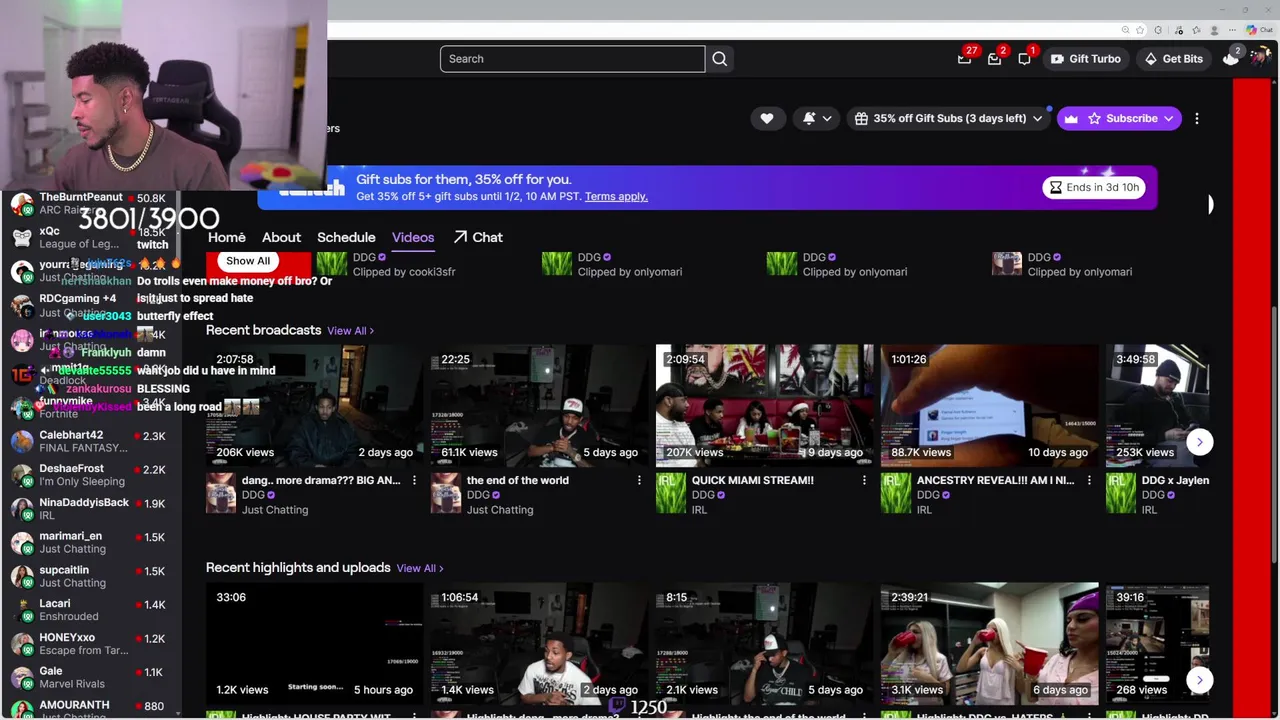Play the 2:07:58 broadcast thumbnail
Viewport: 1280px width, 720px height.
[x=315, y=406]
